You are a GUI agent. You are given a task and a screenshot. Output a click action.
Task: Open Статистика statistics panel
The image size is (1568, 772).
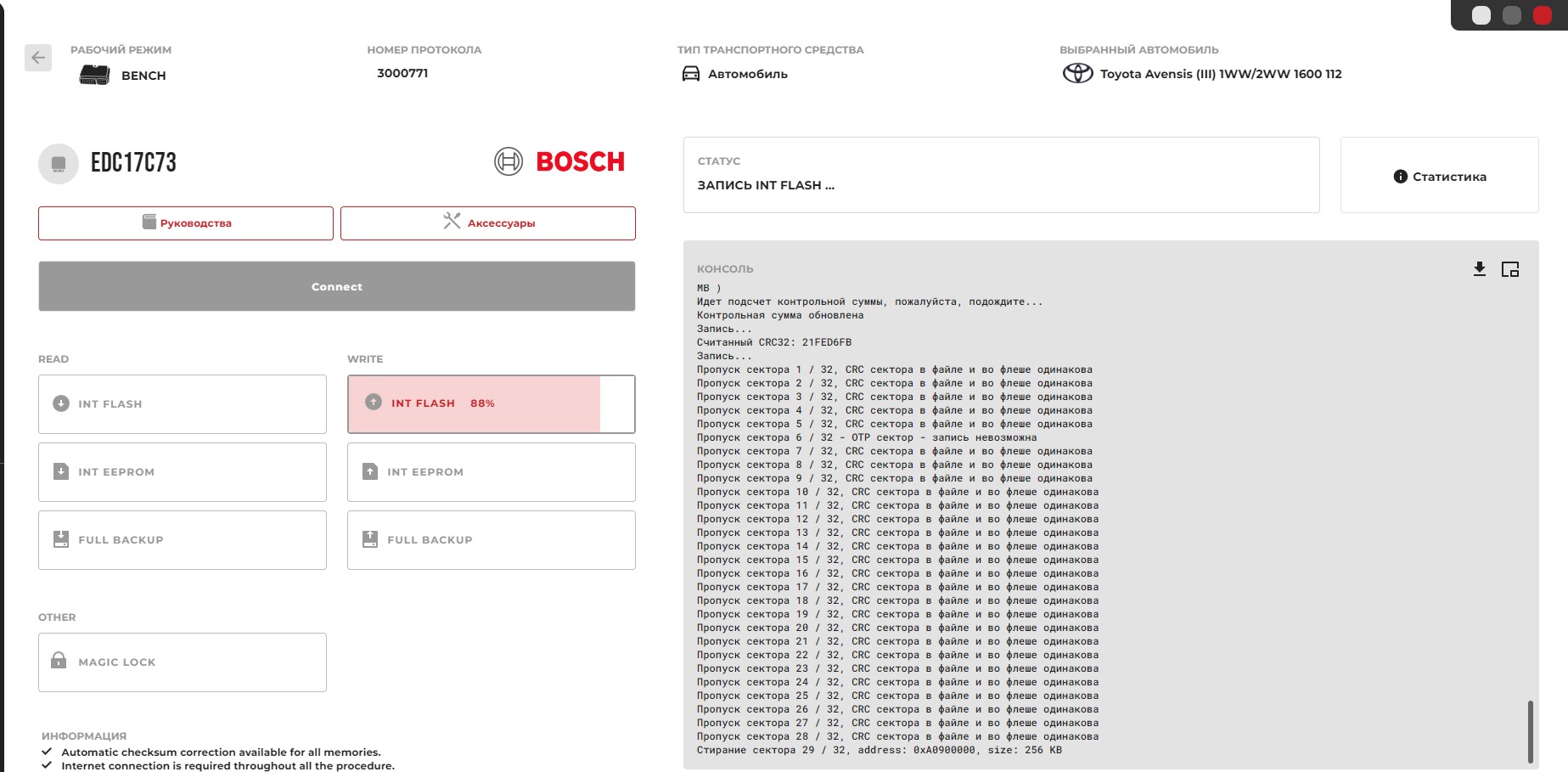1439,176
